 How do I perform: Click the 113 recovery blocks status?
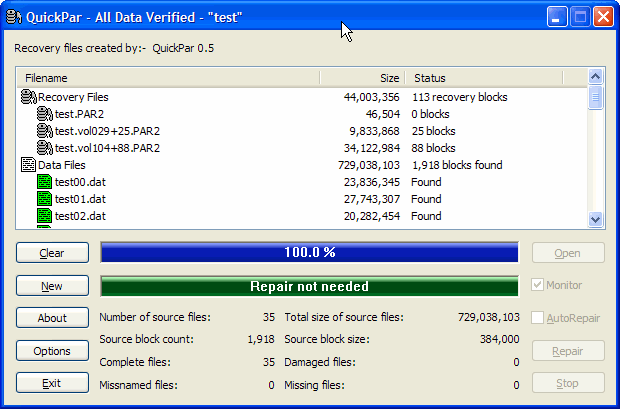pyautogui.click(x=459, y=97)
